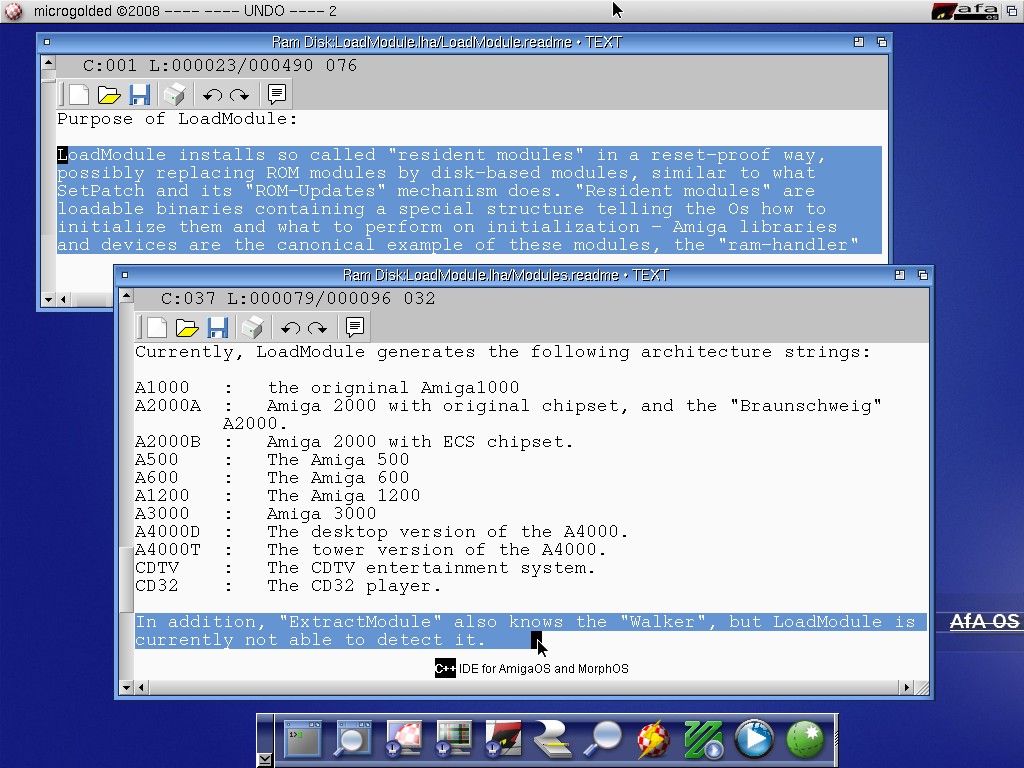Click New document icon in LoadModule.readme toolbar
Screen dimensions: 1024x768
pyautogui.click(x=79, y=95)
